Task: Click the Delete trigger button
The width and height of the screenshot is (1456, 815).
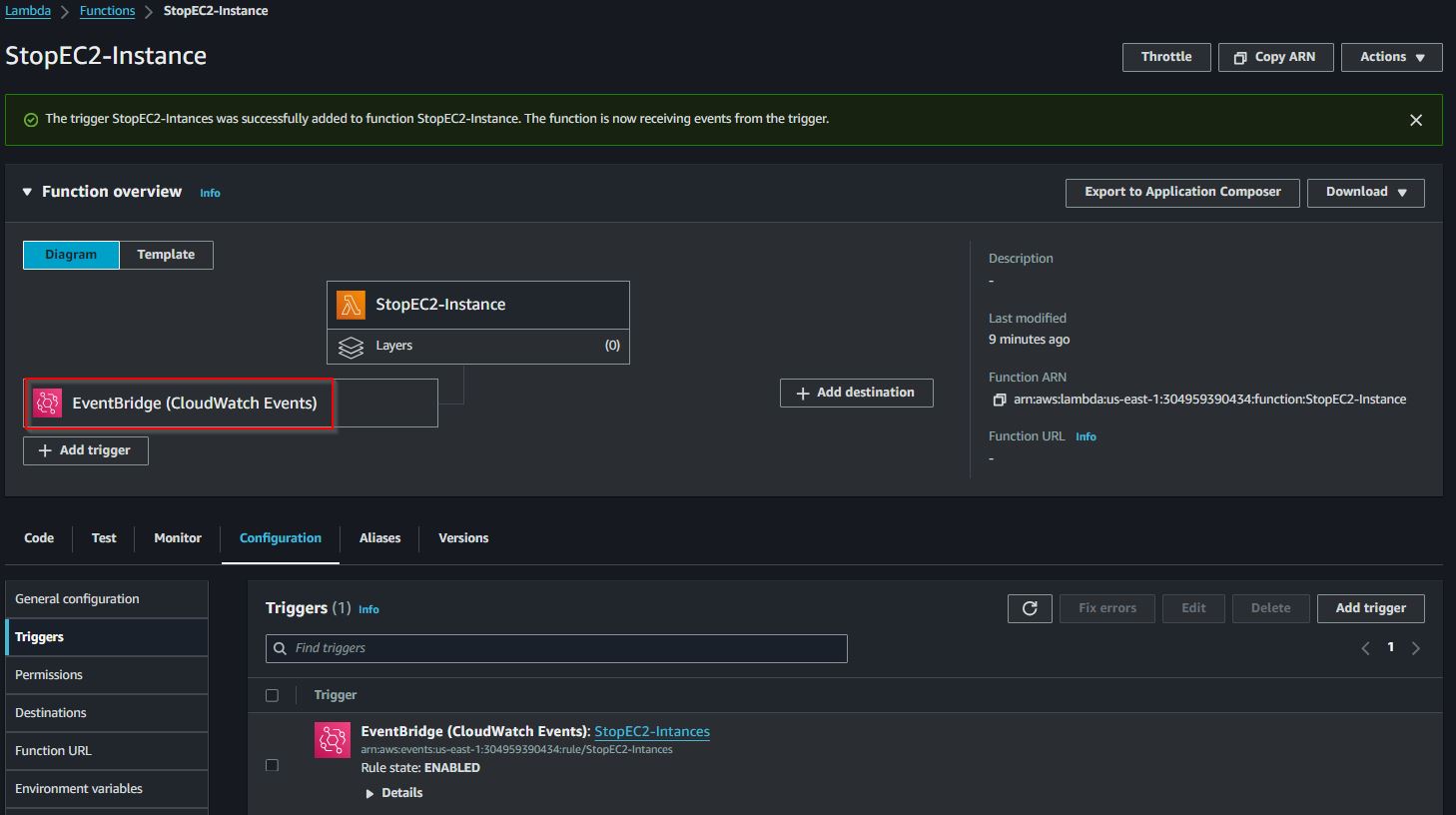Action: pyautogui.click(x=1270, y=608)
